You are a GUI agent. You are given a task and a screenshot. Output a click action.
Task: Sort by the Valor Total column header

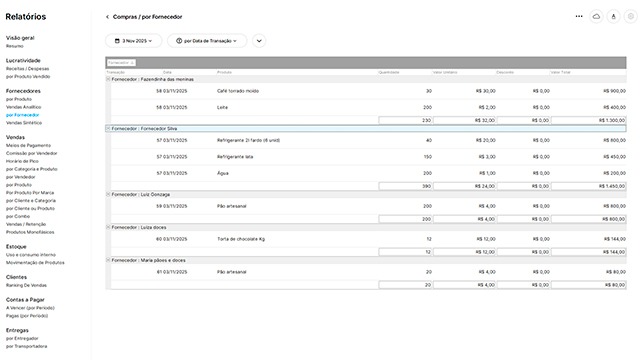[x=561, y=72]
